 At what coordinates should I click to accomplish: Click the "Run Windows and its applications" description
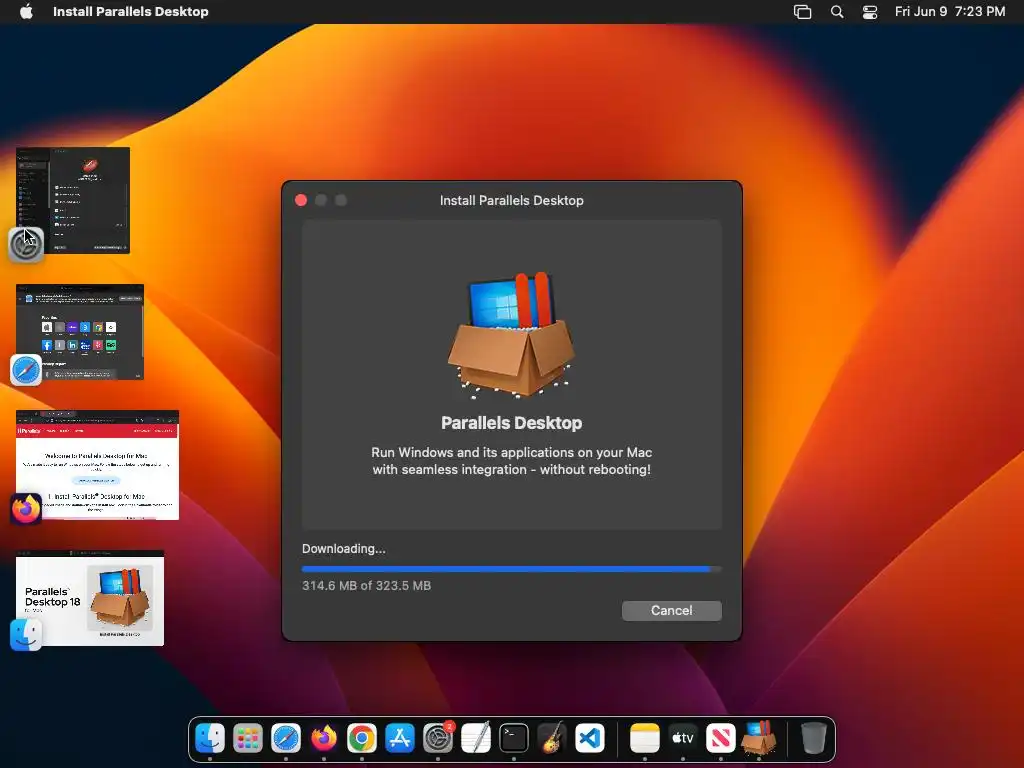tap(511, 461)
